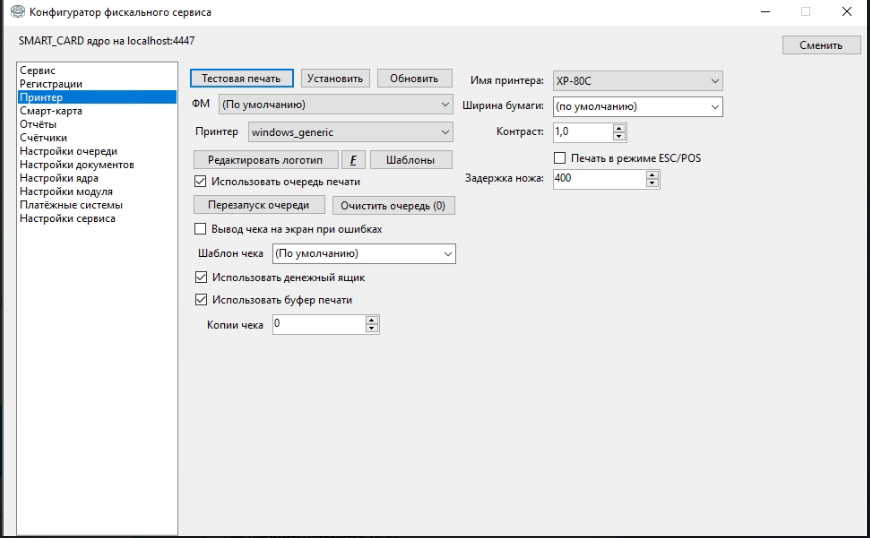Click the configurator app icon in title bar

(x=18, y=12)
